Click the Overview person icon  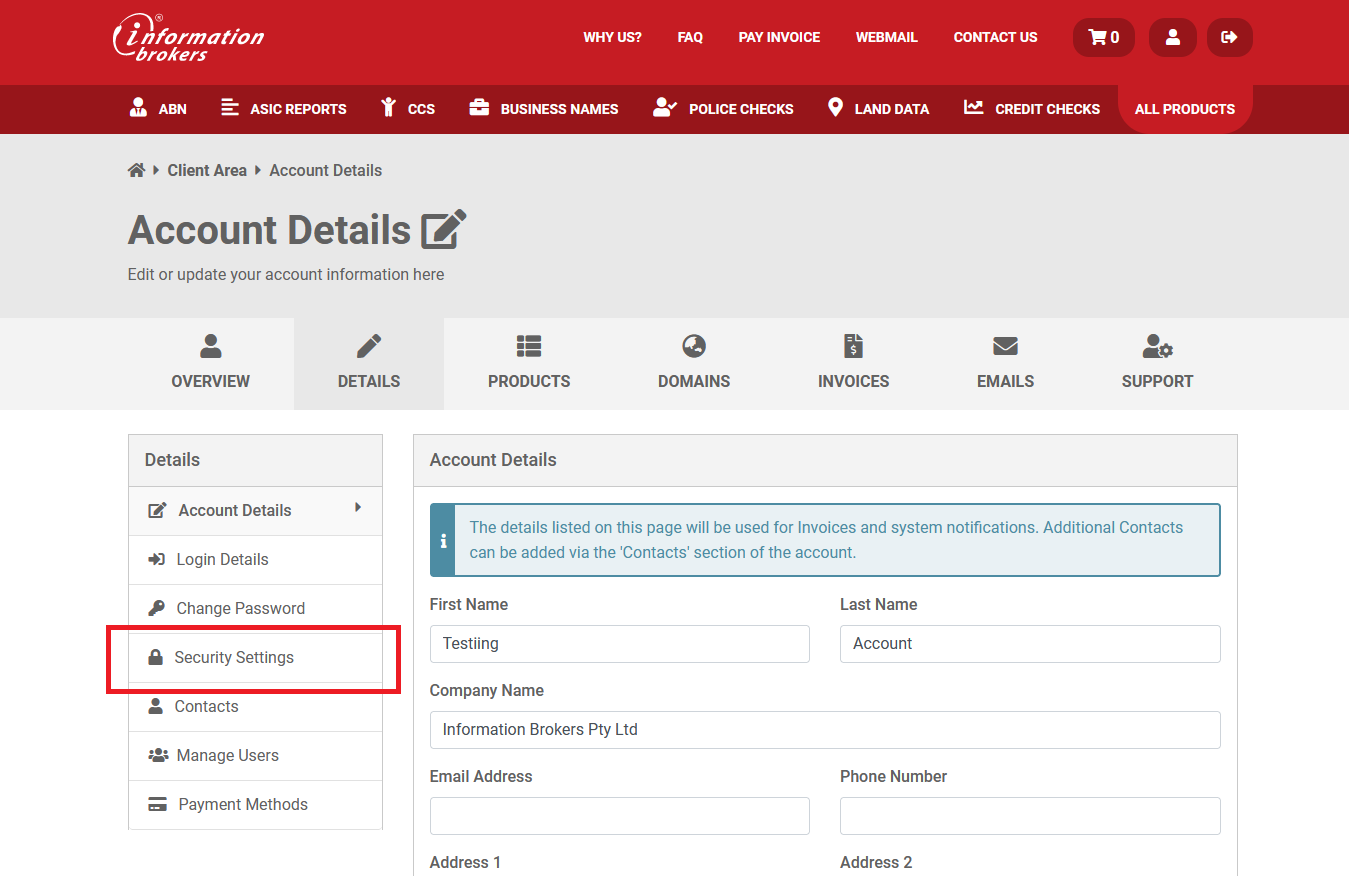click(x=211, y=346)
